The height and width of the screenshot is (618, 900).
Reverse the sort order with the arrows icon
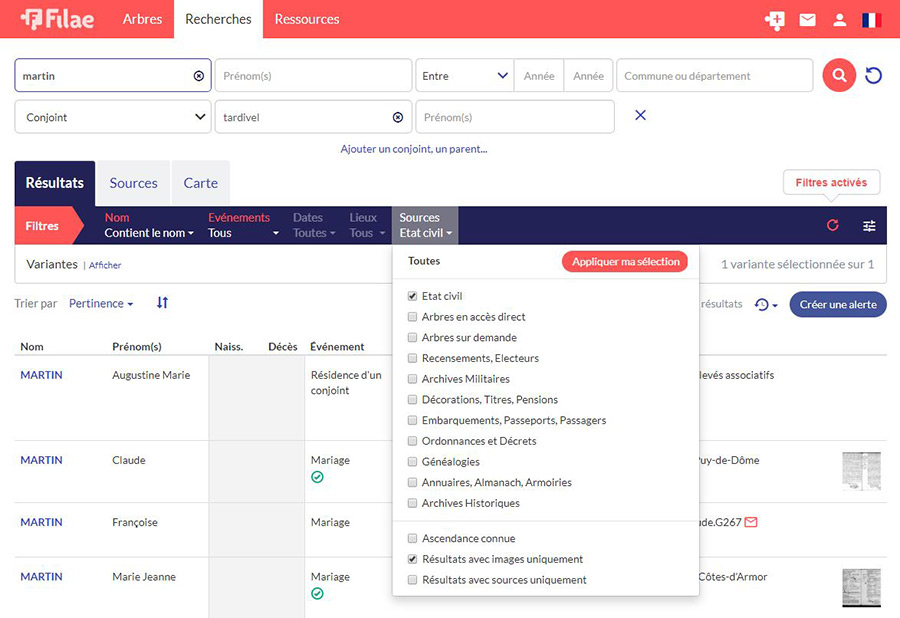click(162, 303)
